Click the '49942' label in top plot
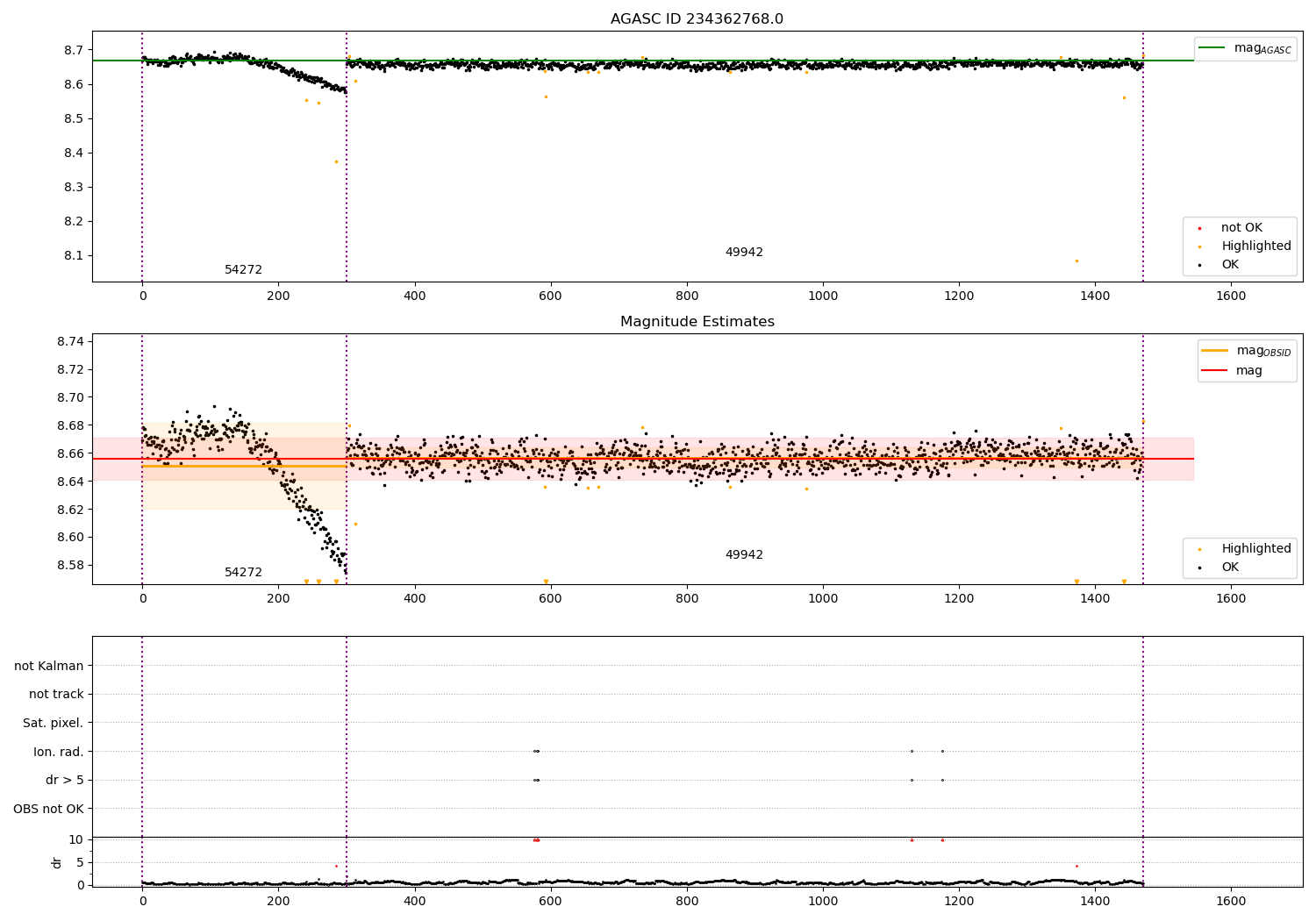Viewport: 1316px width, 921px height. [744, 253]
